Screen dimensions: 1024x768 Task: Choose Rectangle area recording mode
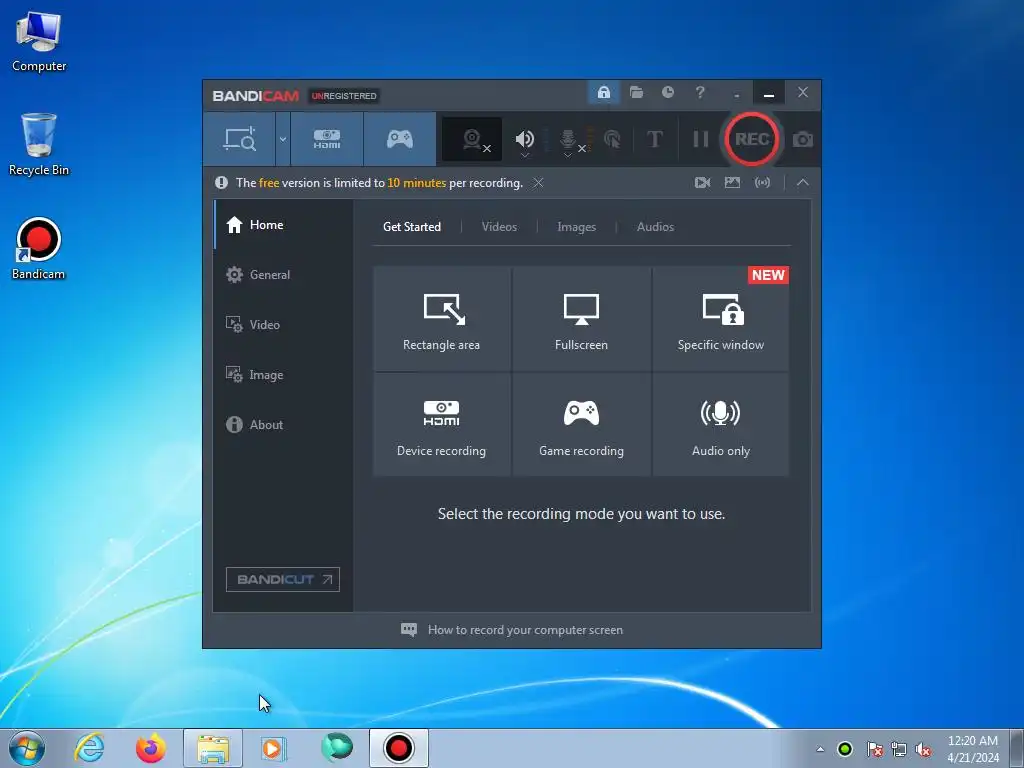(x=441, y=319)
